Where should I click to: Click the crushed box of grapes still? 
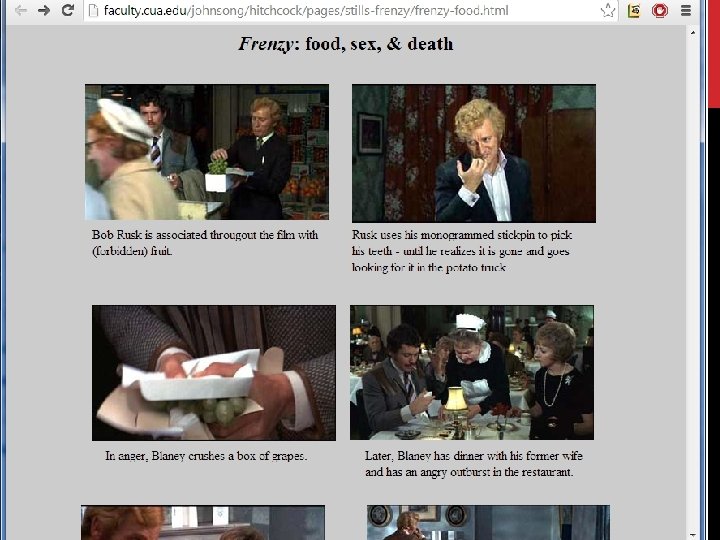point(214,373)
